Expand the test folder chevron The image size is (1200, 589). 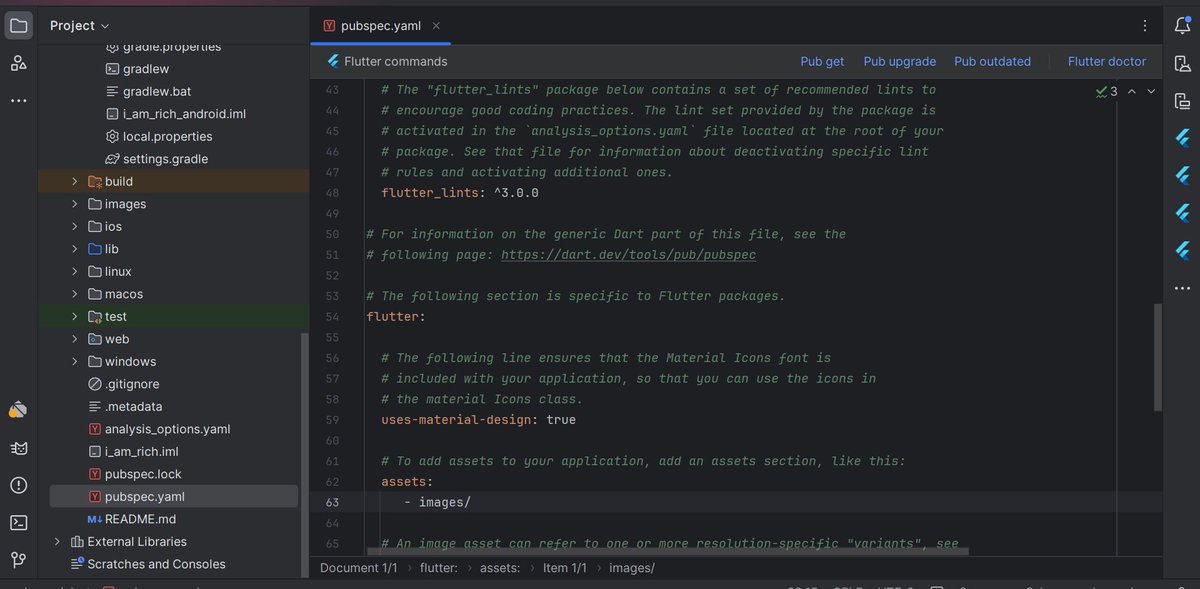pos(75,317)
